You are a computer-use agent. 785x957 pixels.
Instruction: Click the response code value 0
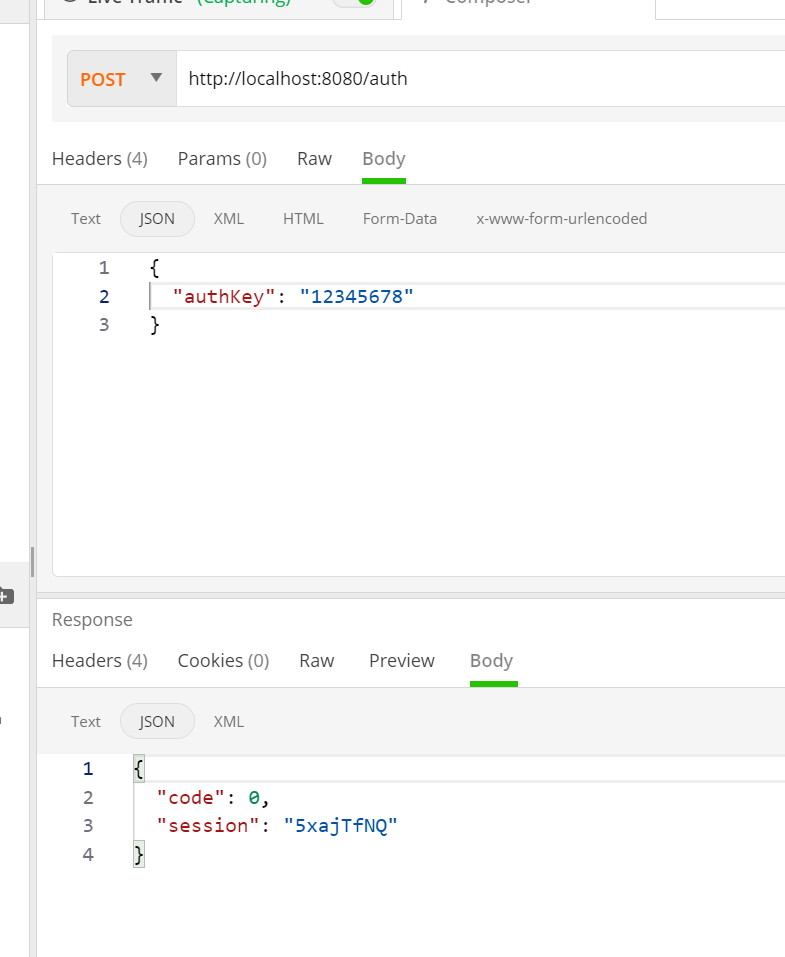[254, 798]
